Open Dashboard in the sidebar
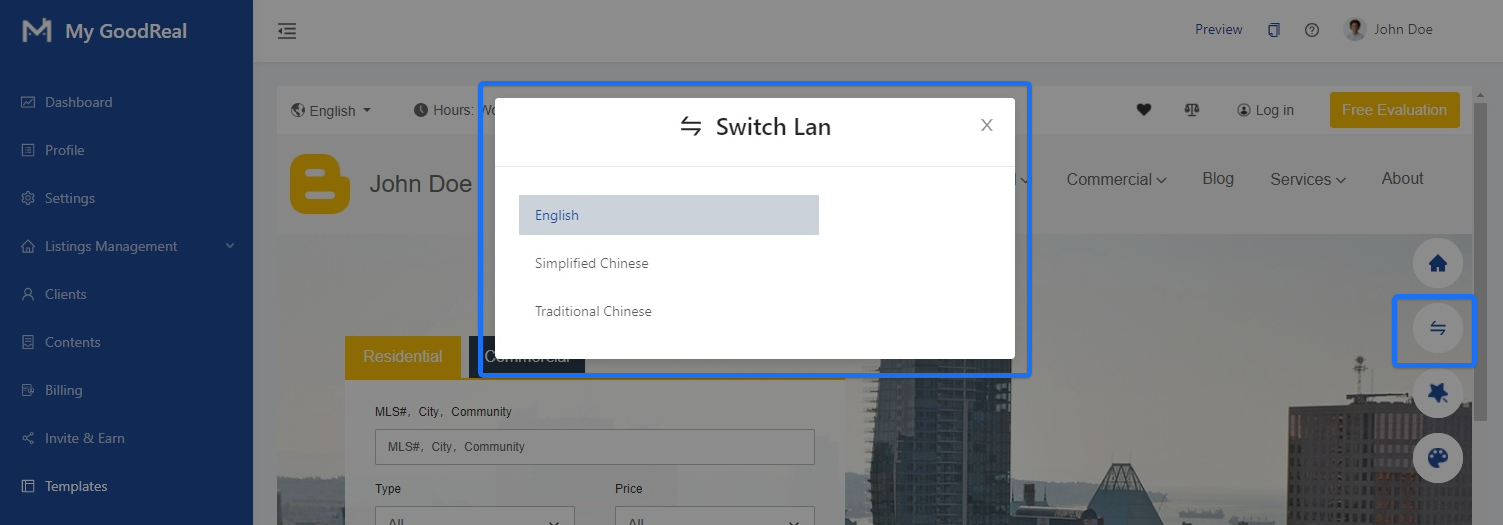The image size is (1503, 525). click(x=78, y=102)
